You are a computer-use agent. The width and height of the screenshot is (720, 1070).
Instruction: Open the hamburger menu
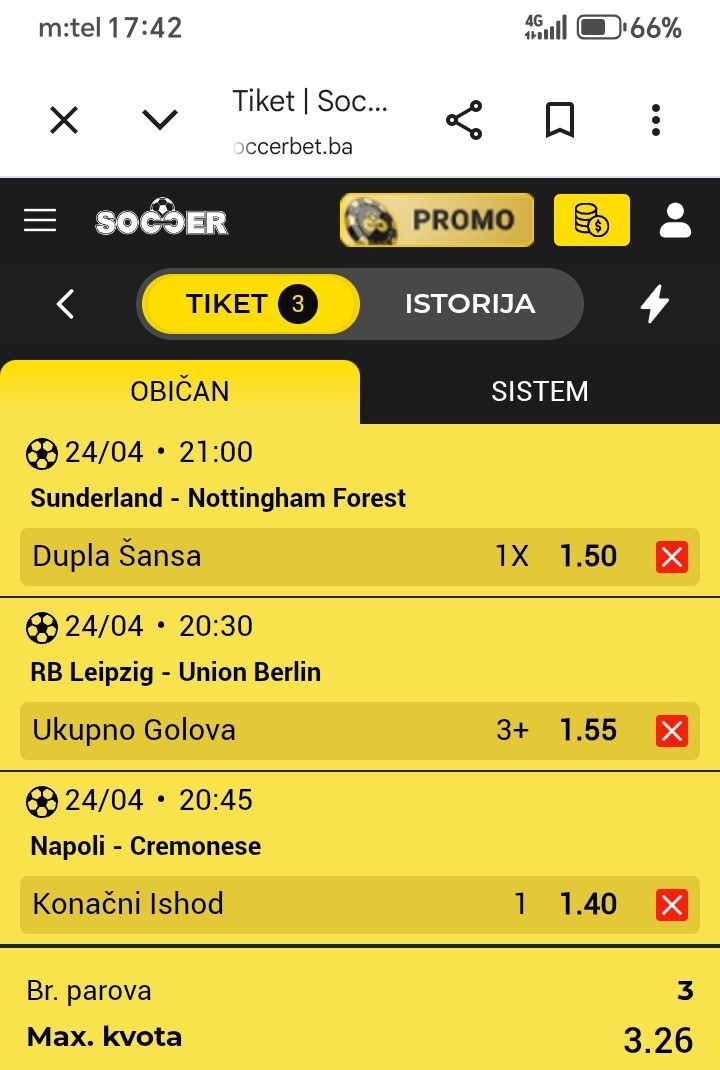(40, 220)
